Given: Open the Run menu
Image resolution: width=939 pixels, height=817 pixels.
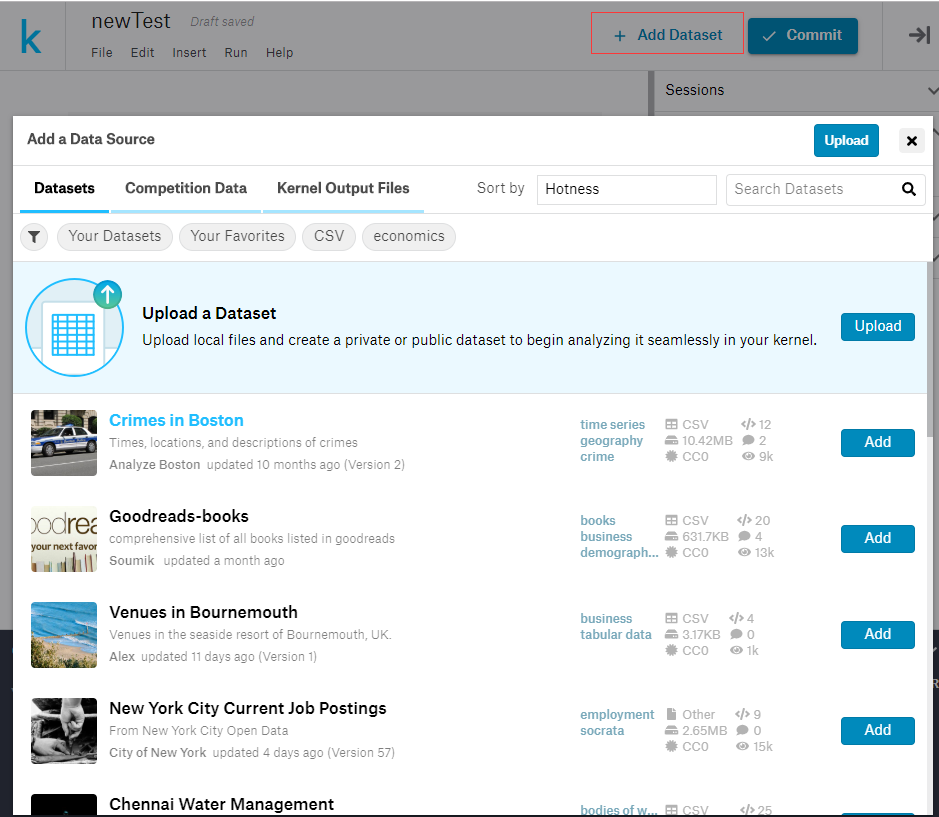Looking at the screenshot, I should (236, 53).
